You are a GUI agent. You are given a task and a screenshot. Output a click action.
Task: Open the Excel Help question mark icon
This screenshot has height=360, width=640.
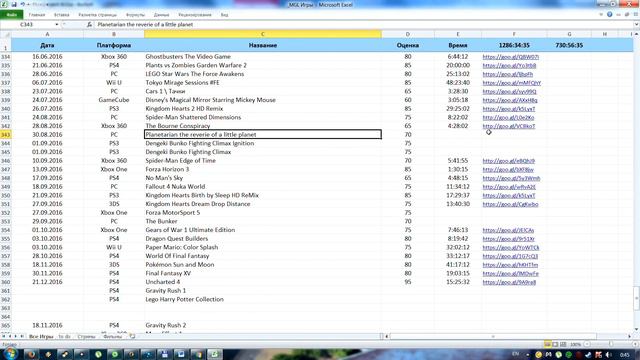[609, 14]
